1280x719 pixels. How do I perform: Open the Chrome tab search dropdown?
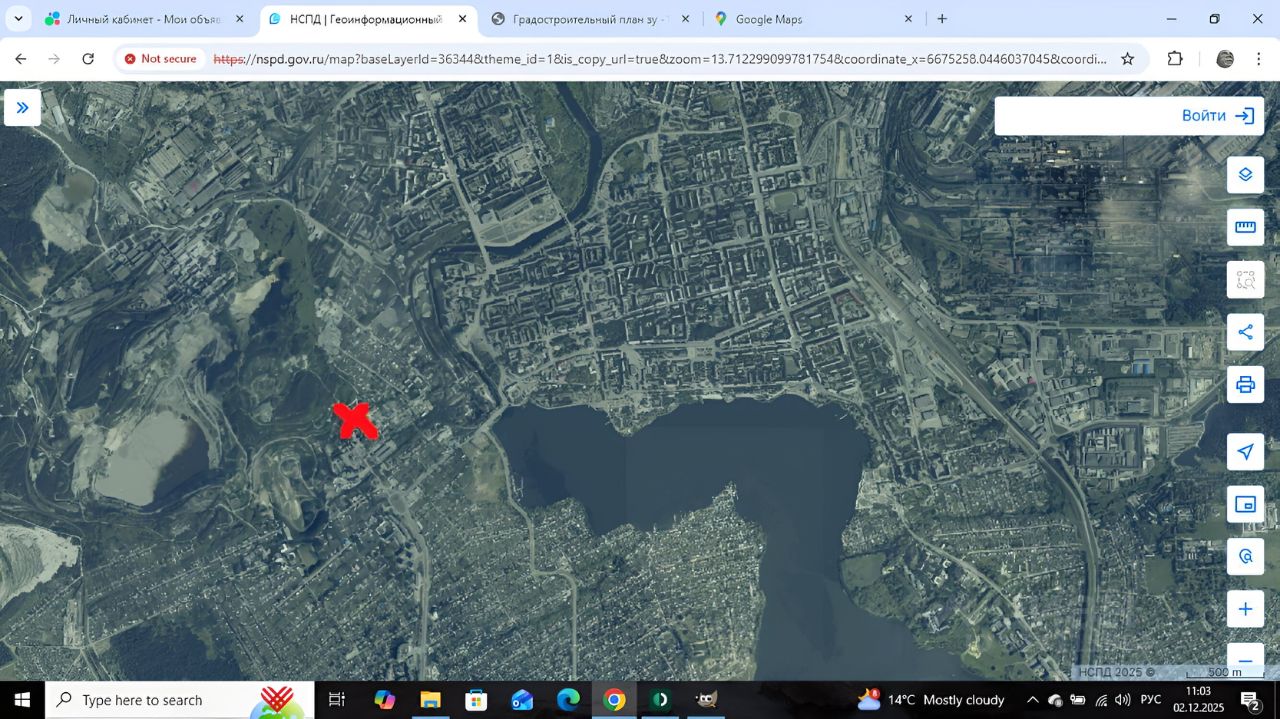point(18,19)
